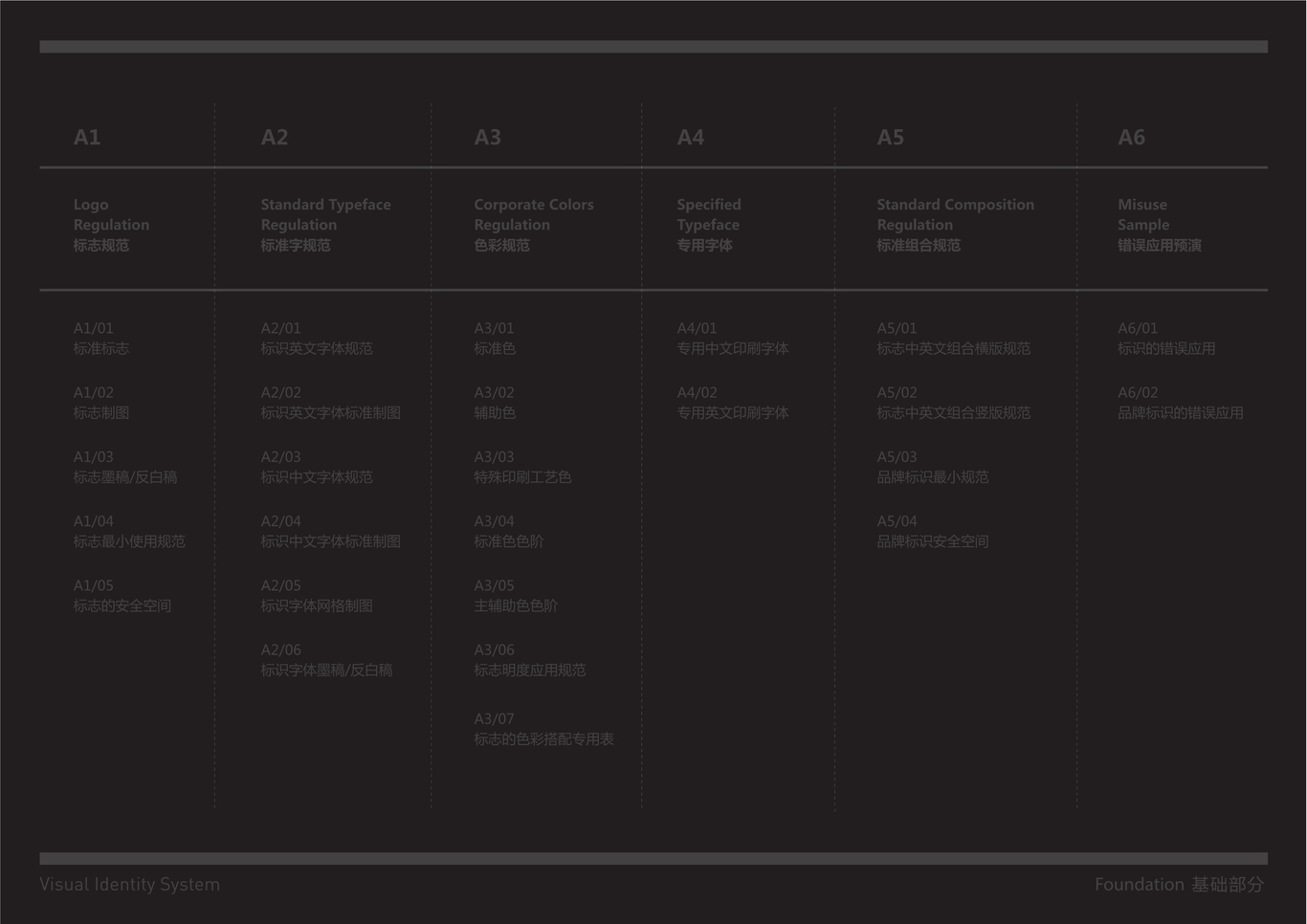Click entry A2/02 标识英文字体标准制图

tap(331, 403)
